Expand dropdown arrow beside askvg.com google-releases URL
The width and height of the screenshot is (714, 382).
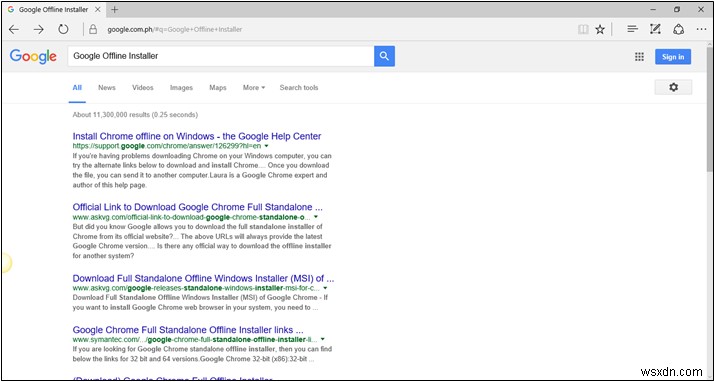coord(325,288)
